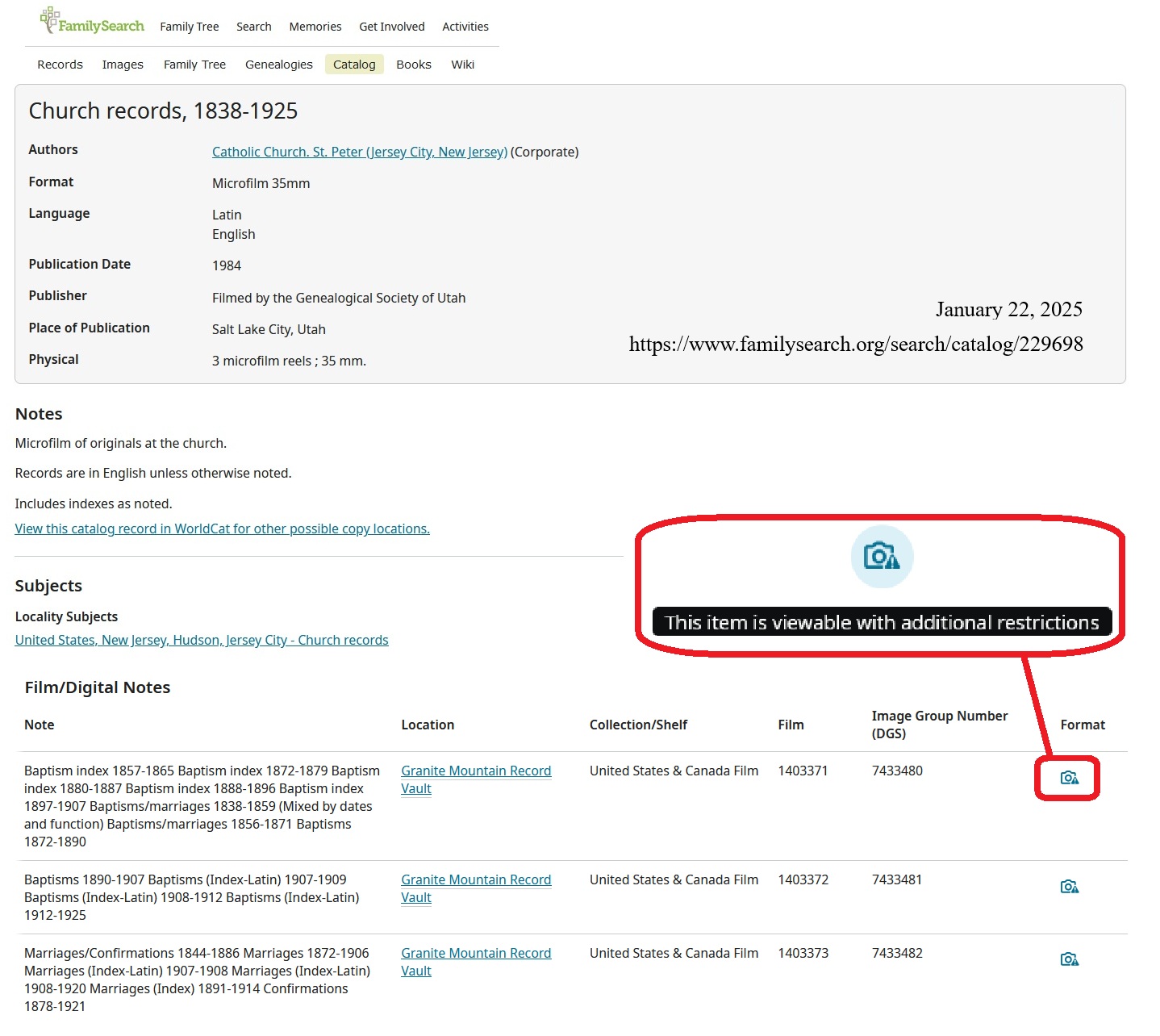Click the Marriages/Confirmations 1844-1886 note text
1160x1036 pixels.
(198, 980)
